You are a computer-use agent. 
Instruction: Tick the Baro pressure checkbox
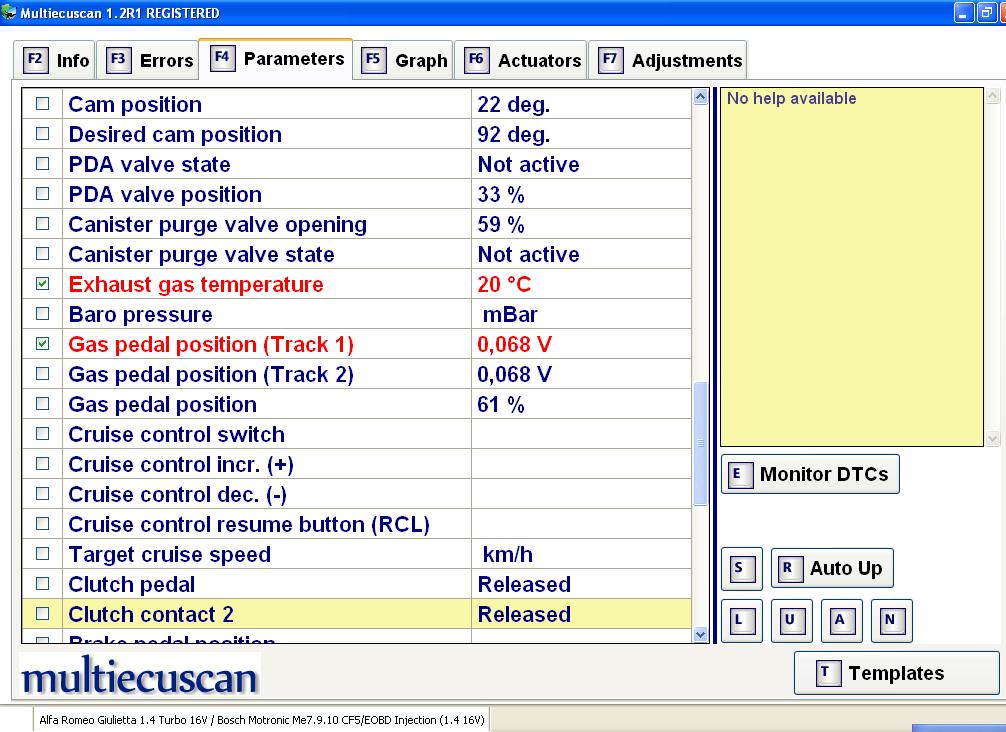click(x=42, y=314)
